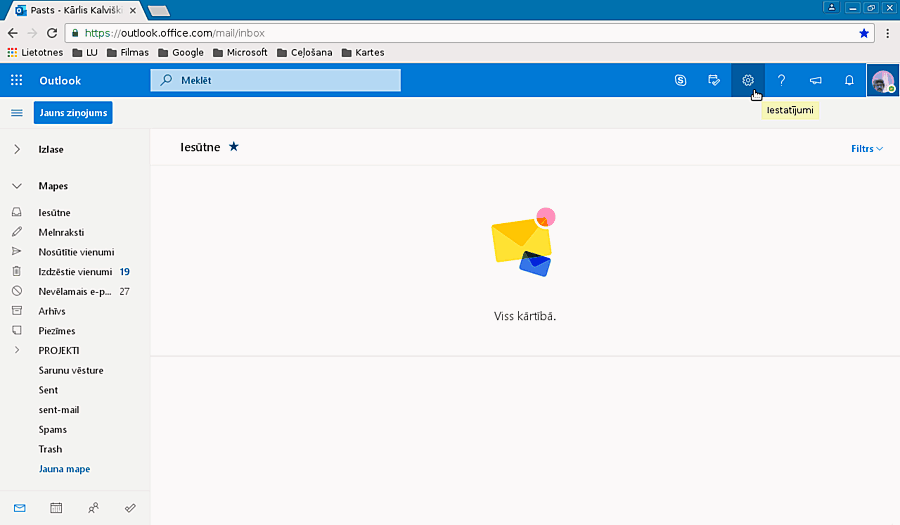Click the Mapes collapse chevron

tap(17, 186)
